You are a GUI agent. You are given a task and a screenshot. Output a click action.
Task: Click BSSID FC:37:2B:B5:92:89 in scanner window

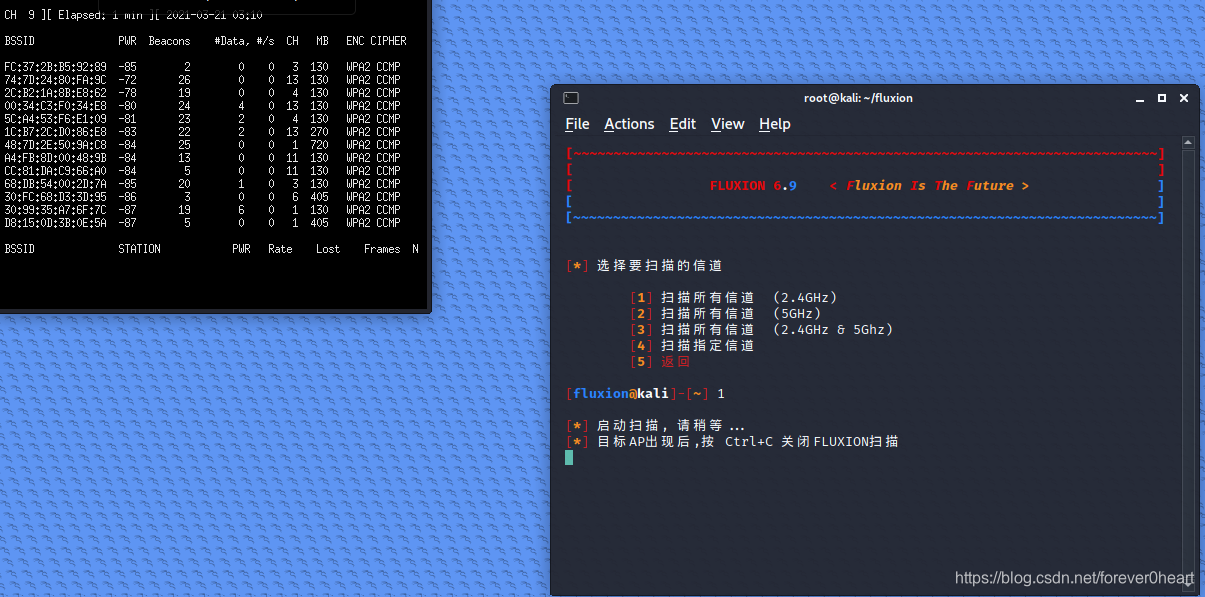55,67
